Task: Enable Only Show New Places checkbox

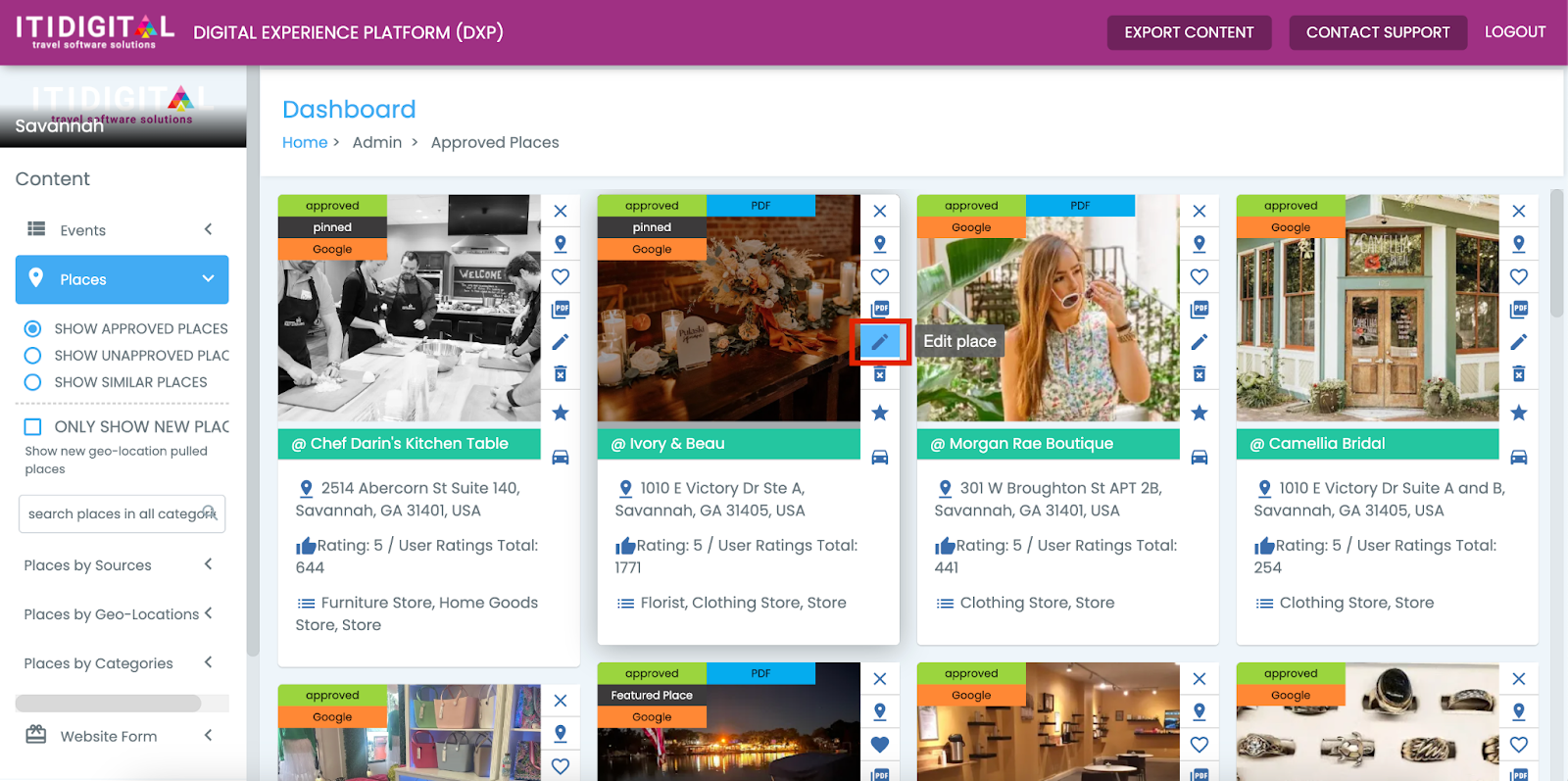Action: coord(32,426)
